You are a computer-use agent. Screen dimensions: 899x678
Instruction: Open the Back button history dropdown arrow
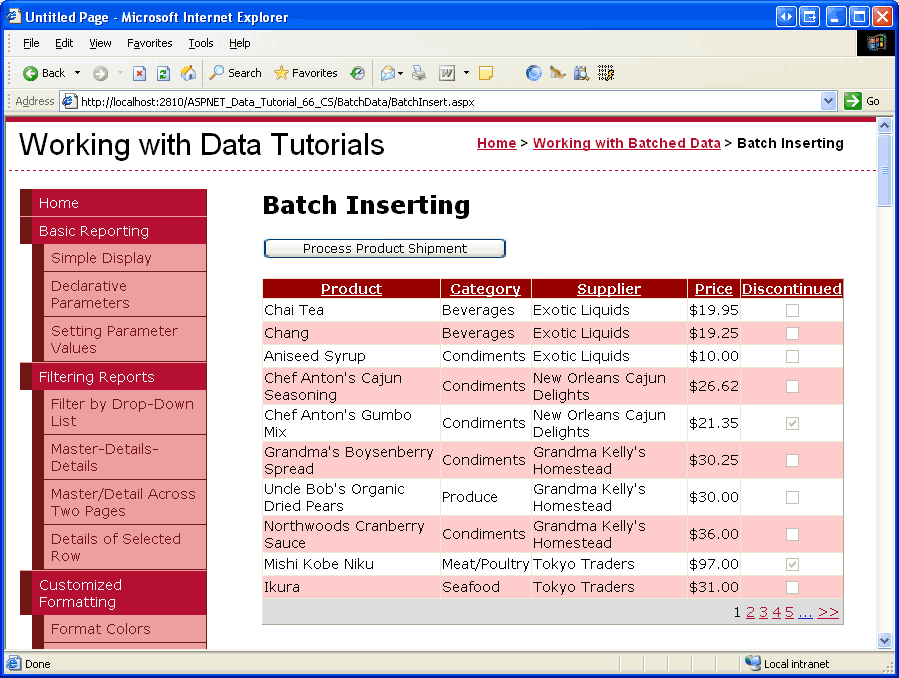point(78,73)
